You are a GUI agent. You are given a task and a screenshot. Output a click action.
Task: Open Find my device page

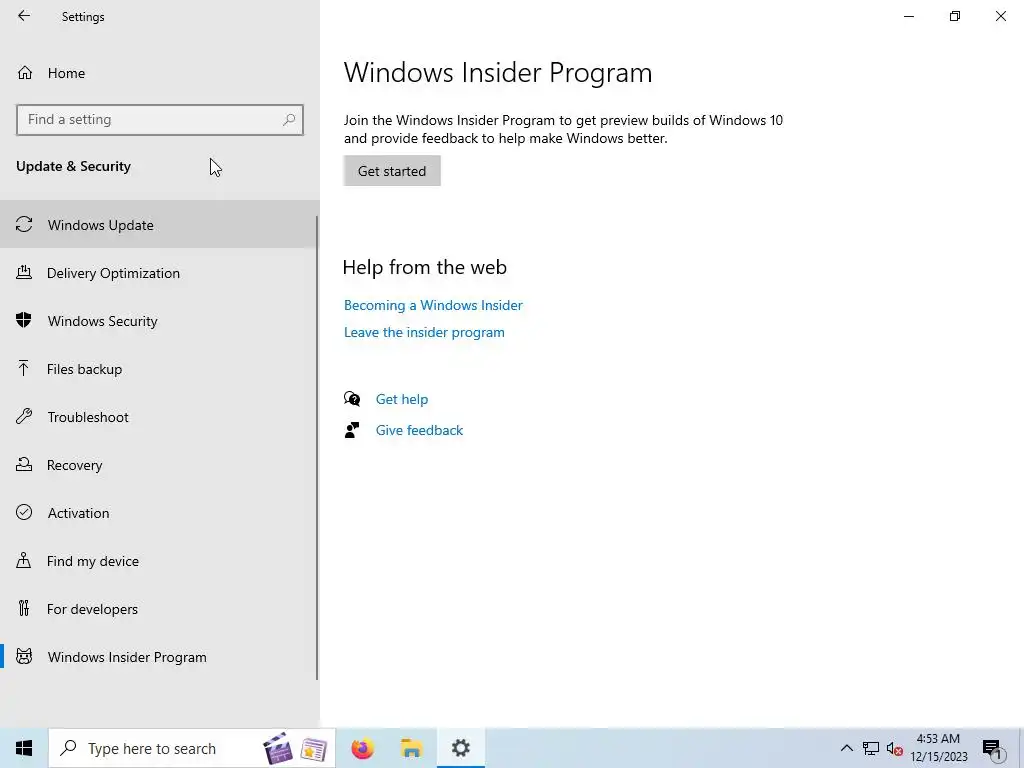click(x=160, y=560)
